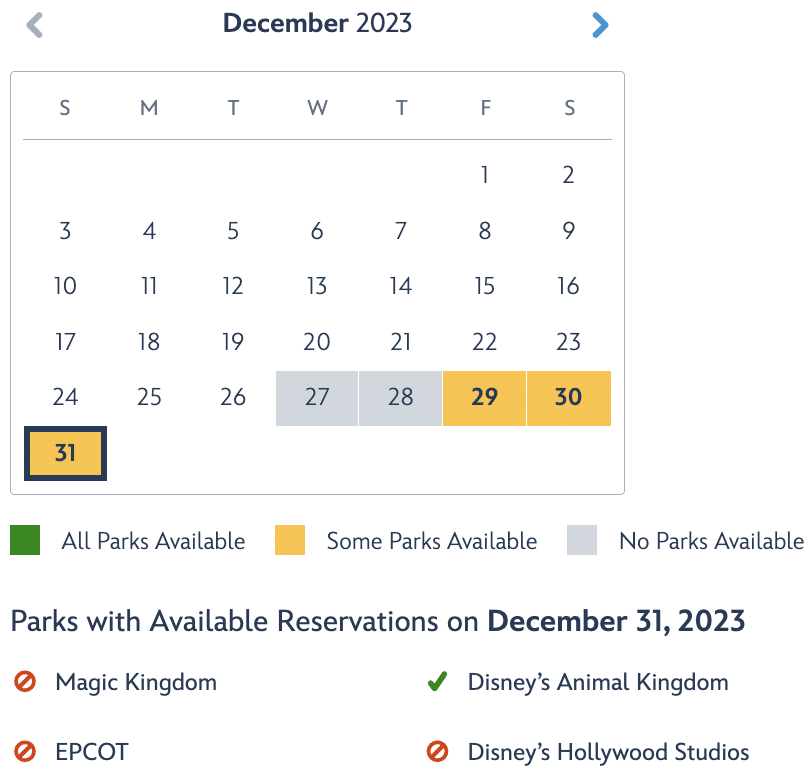Go to the previous month with left chevron
812x774 pixels.
(35, 25)
